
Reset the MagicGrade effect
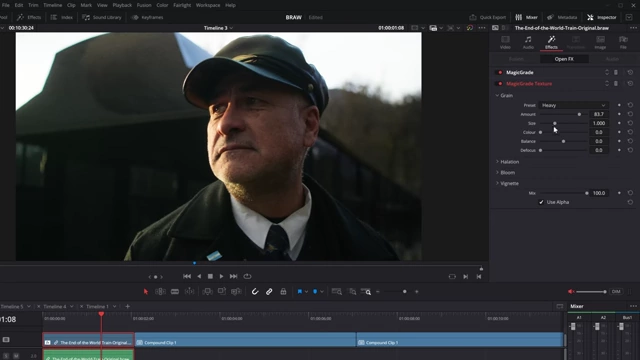point(630,72)
